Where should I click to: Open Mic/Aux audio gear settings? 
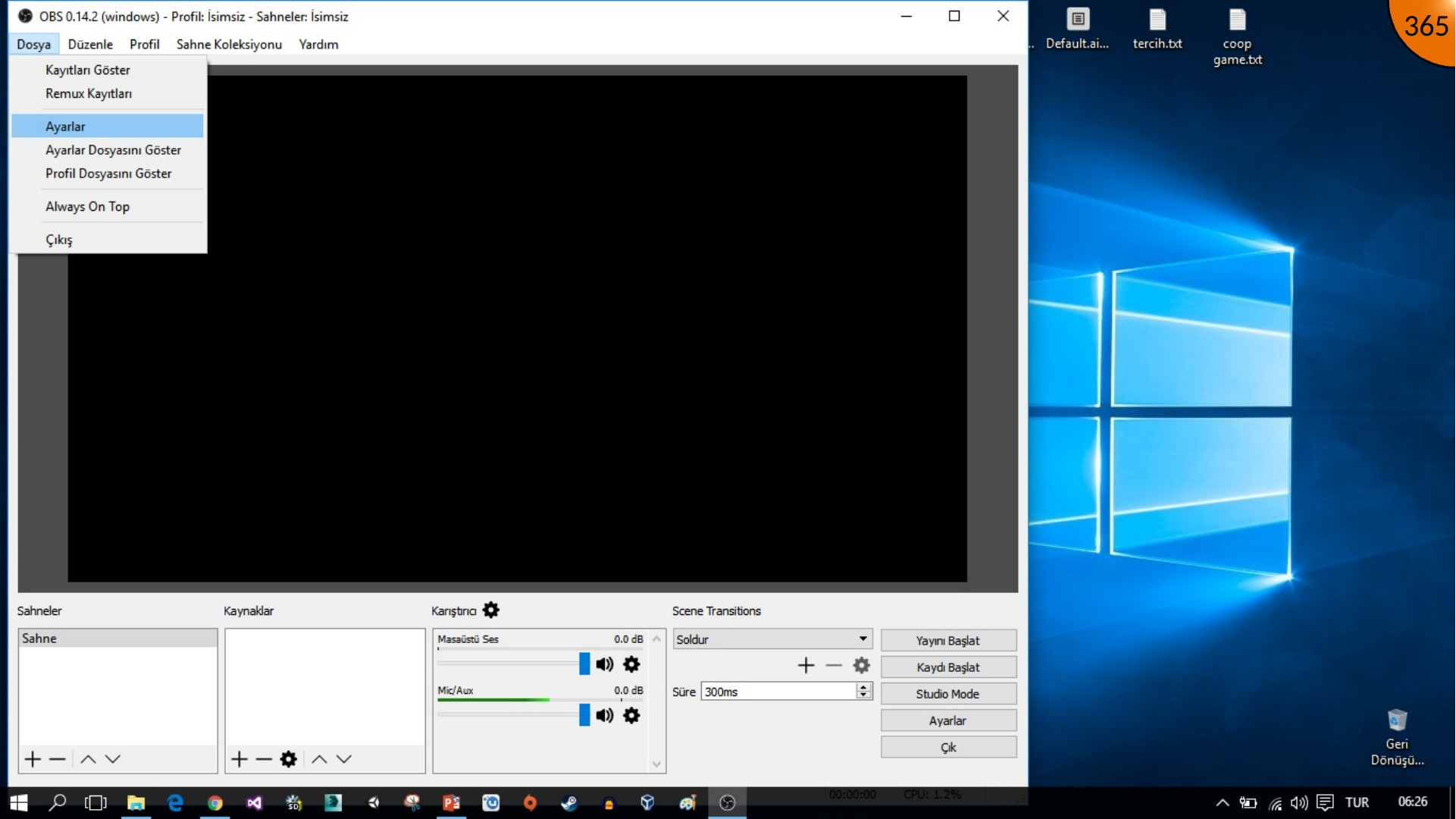[631, 715]
